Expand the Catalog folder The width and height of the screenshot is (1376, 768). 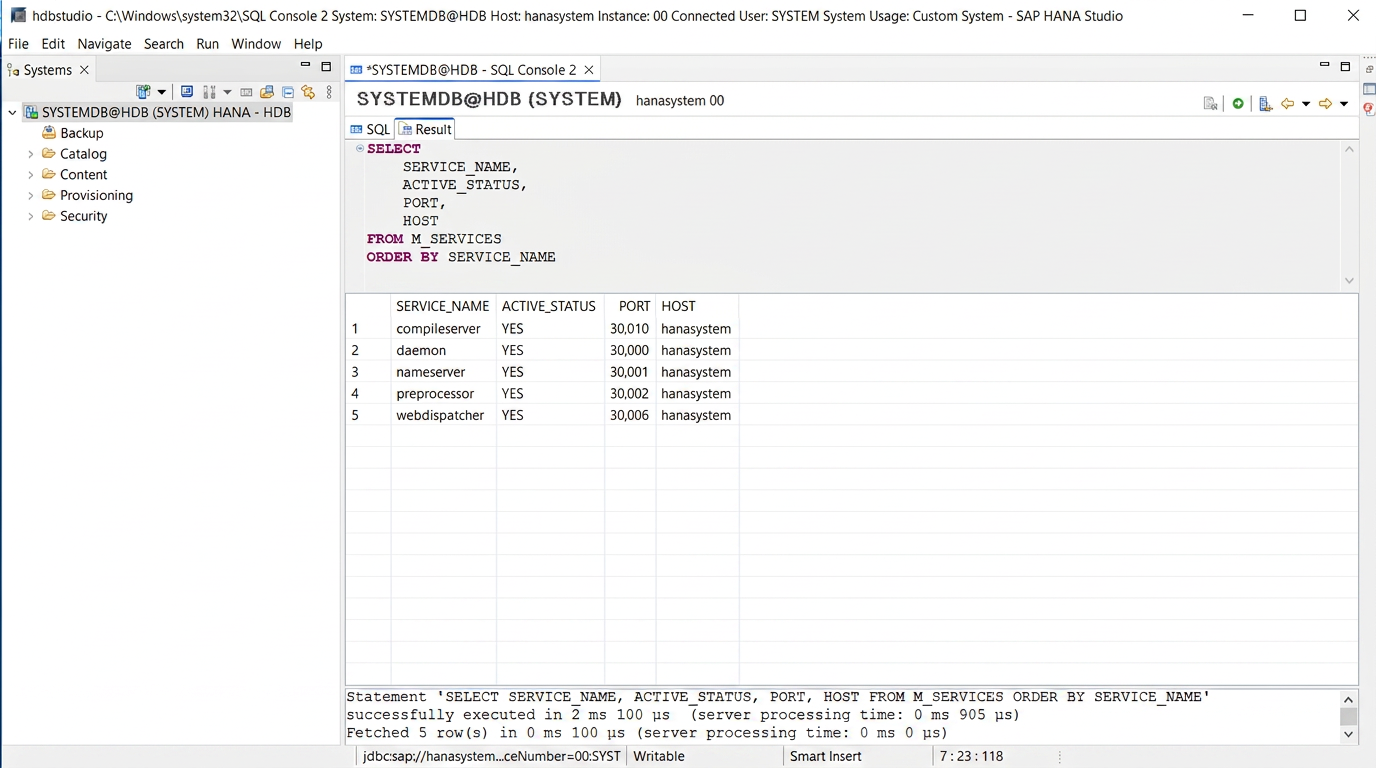click(31, 154)
